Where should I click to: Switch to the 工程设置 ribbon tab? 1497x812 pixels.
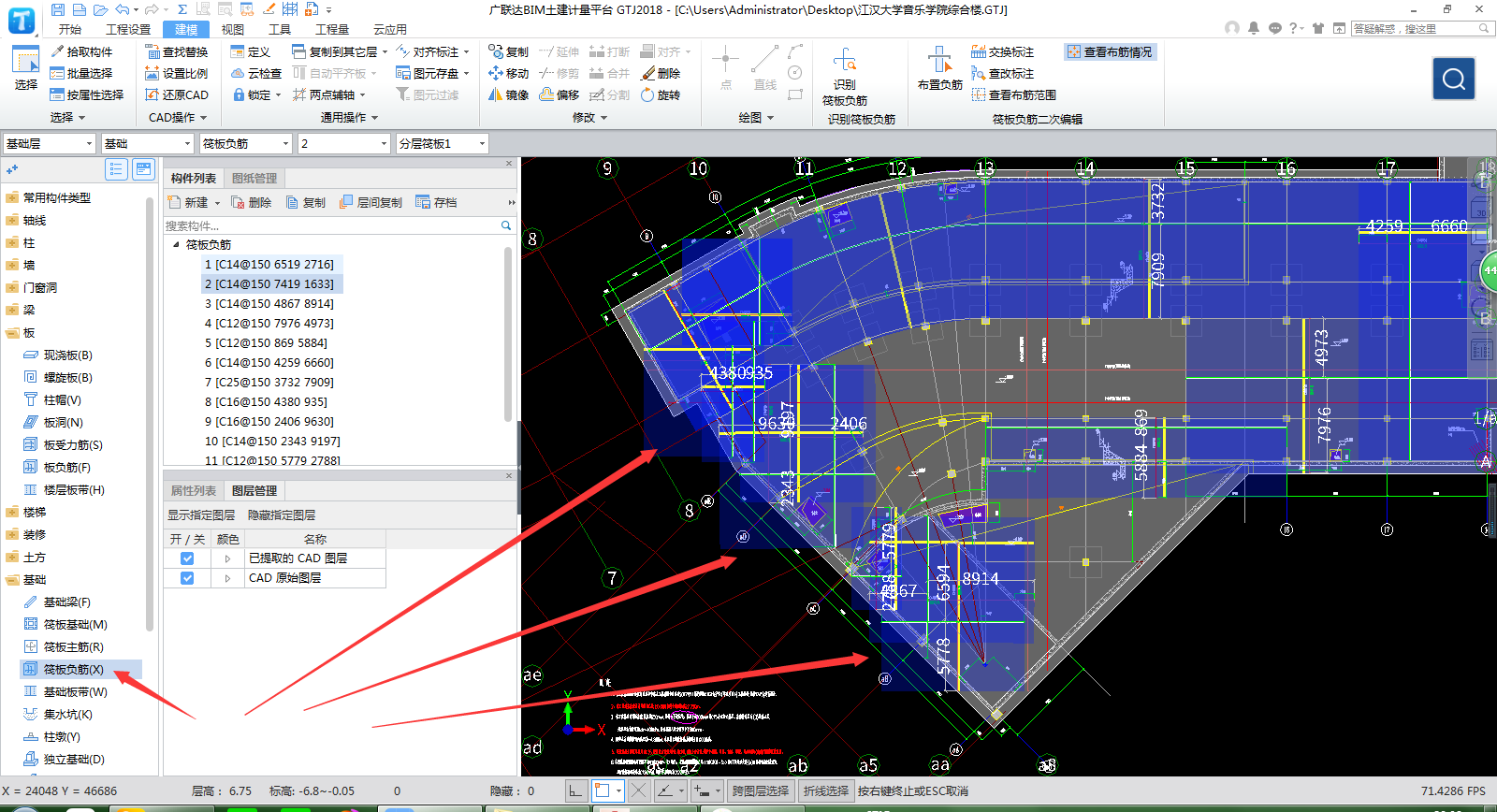click(128, 29)
